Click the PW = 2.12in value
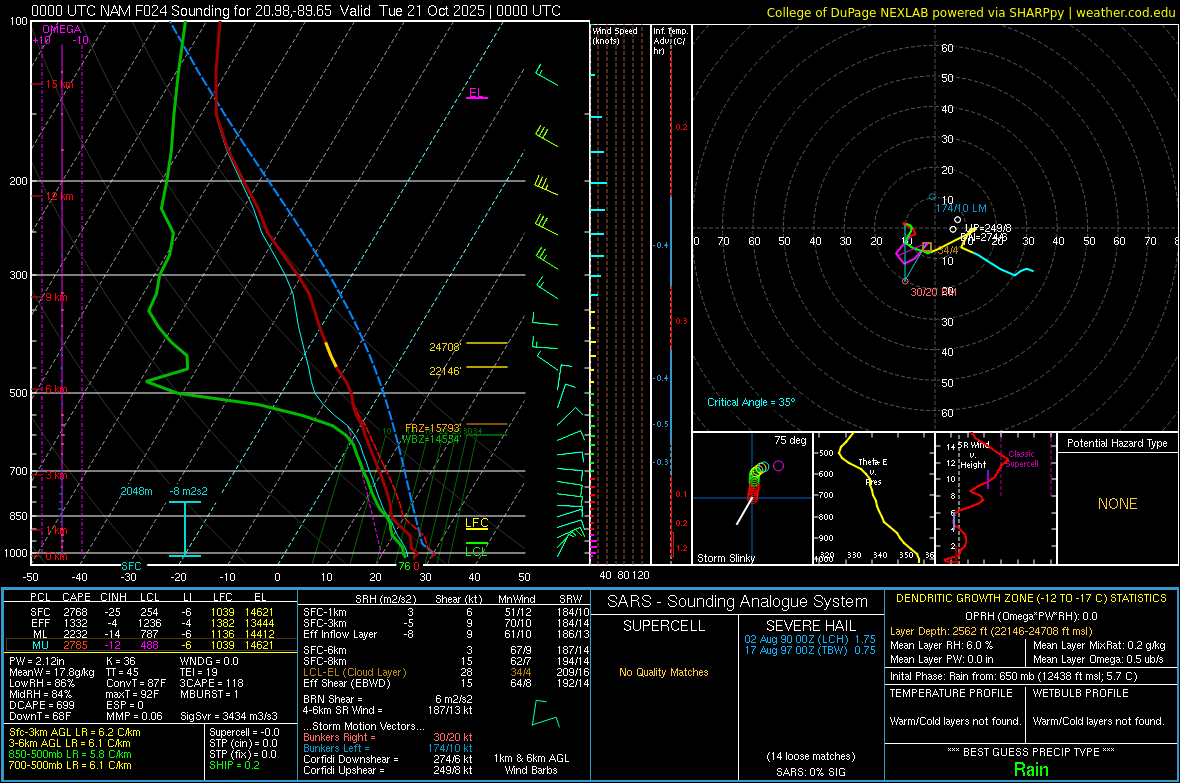1180x783 pixels. point(37,661)
